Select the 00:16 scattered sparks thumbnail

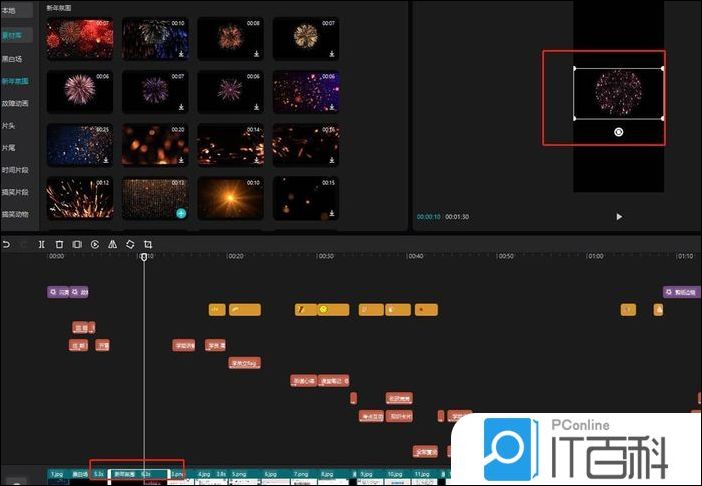click(x=305, y=145)
